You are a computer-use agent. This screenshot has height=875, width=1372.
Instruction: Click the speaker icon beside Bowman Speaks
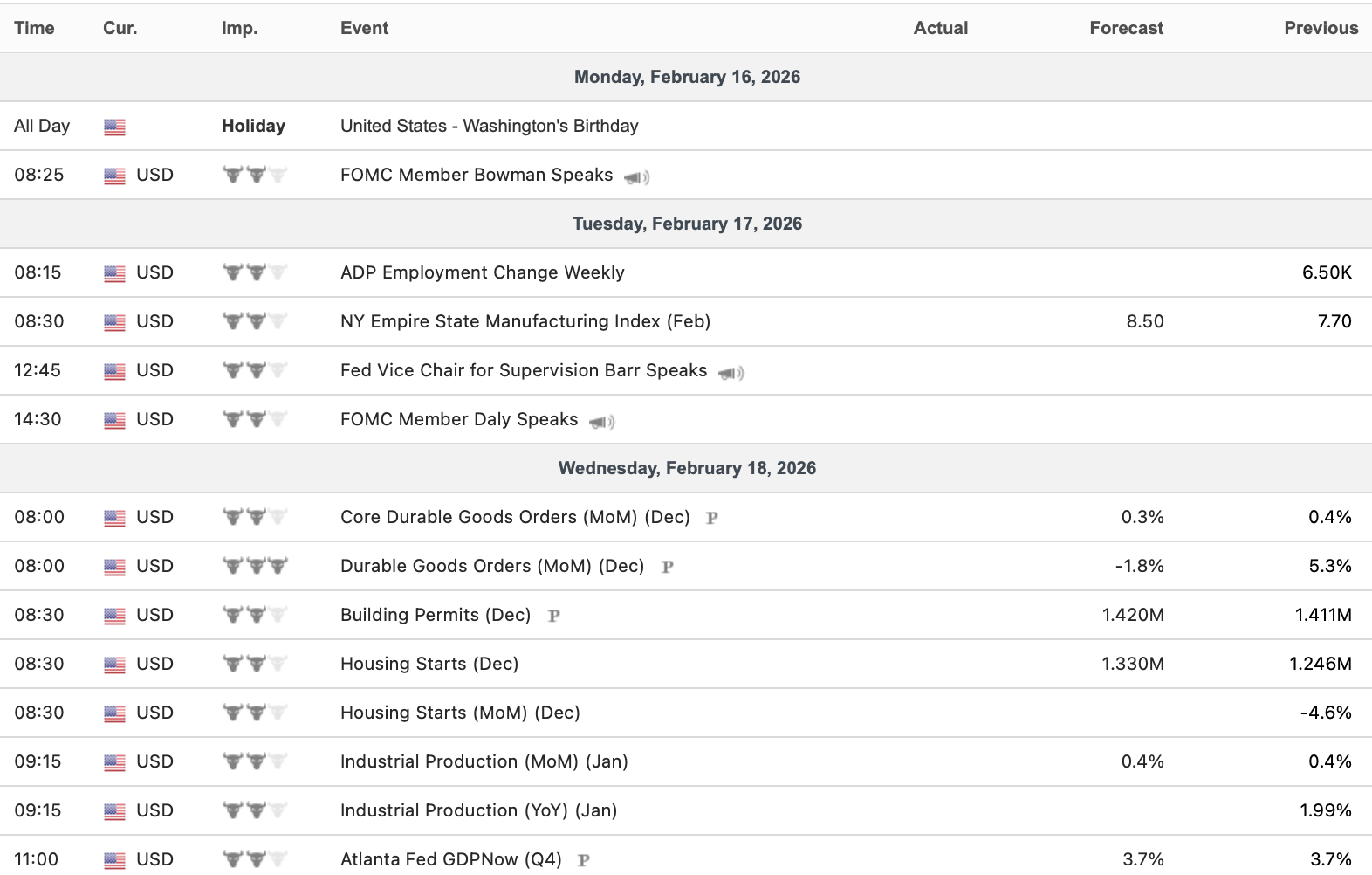636,177
